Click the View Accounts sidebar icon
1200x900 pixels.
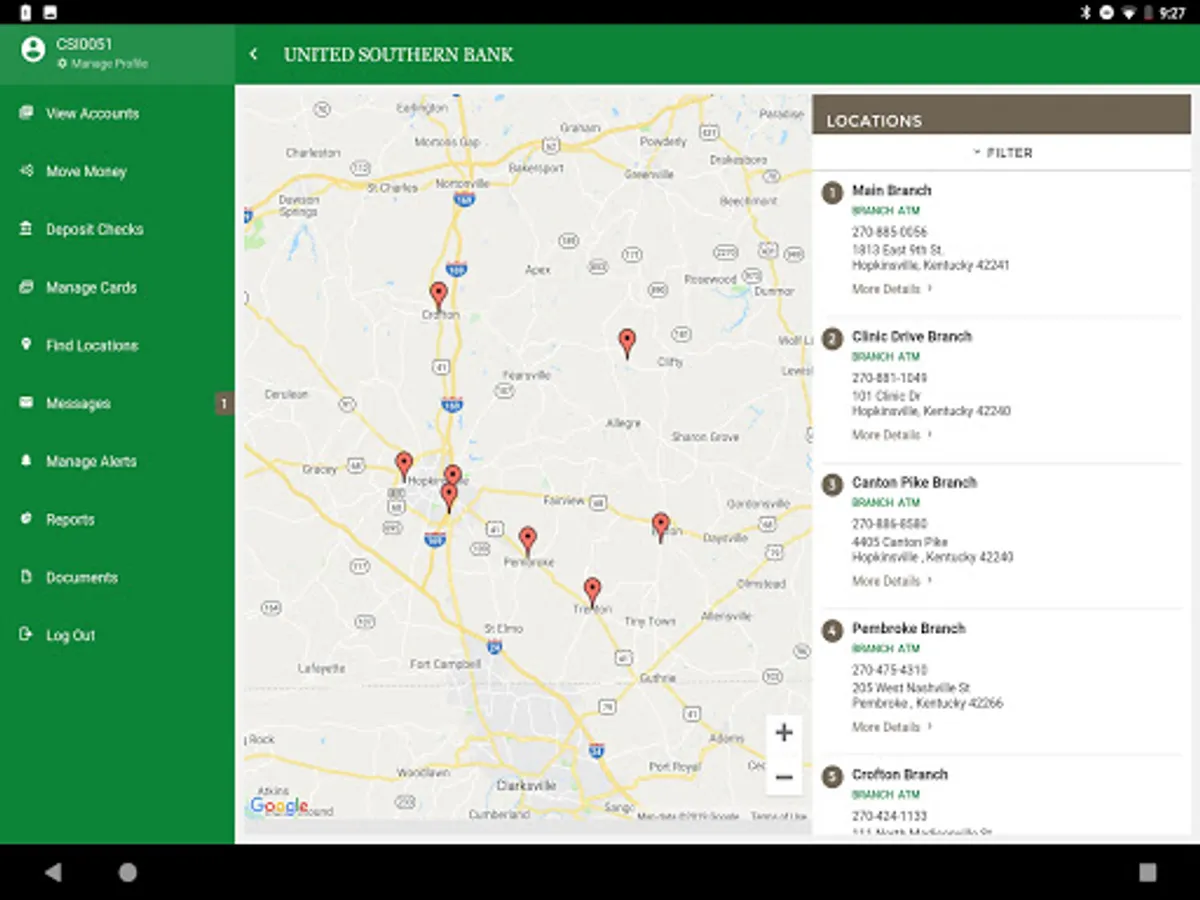pyautogui.click(x=26, y=113)
